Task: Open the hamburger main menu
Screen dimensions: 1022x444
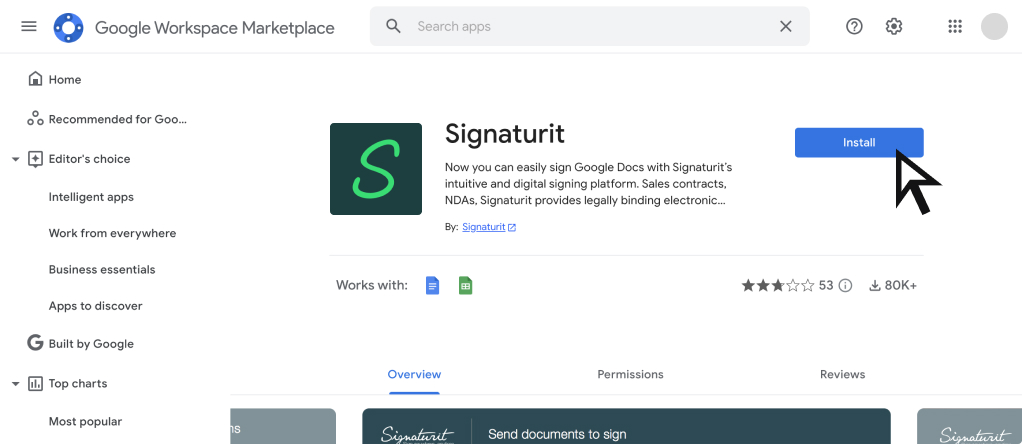Action: click(29, 26)
